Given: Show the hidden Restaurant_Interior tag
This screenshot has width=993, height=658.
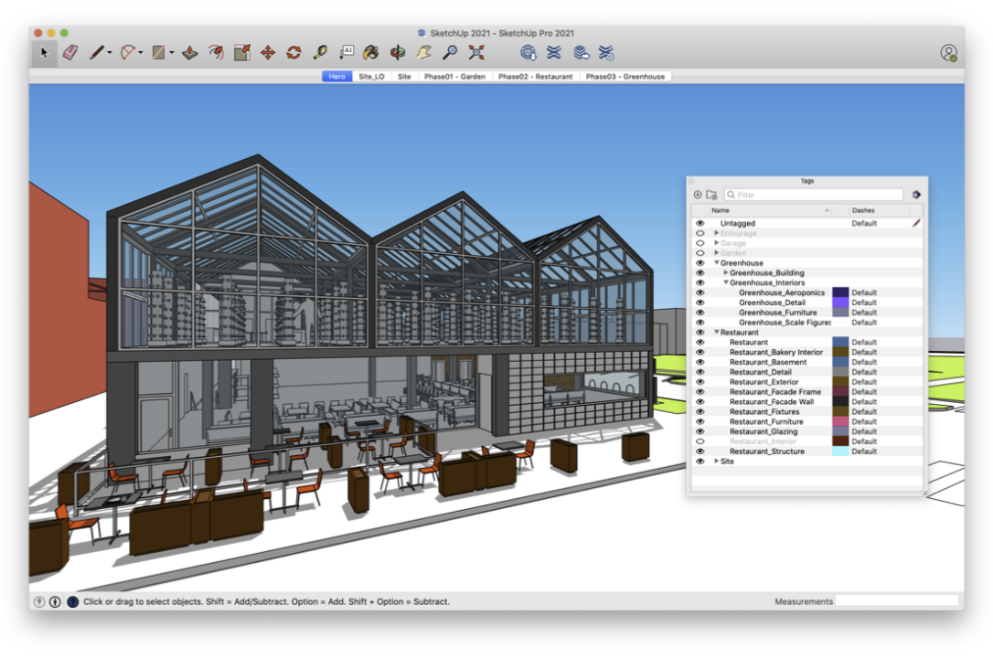Looking at the screenshot, I should click(700, 442).
